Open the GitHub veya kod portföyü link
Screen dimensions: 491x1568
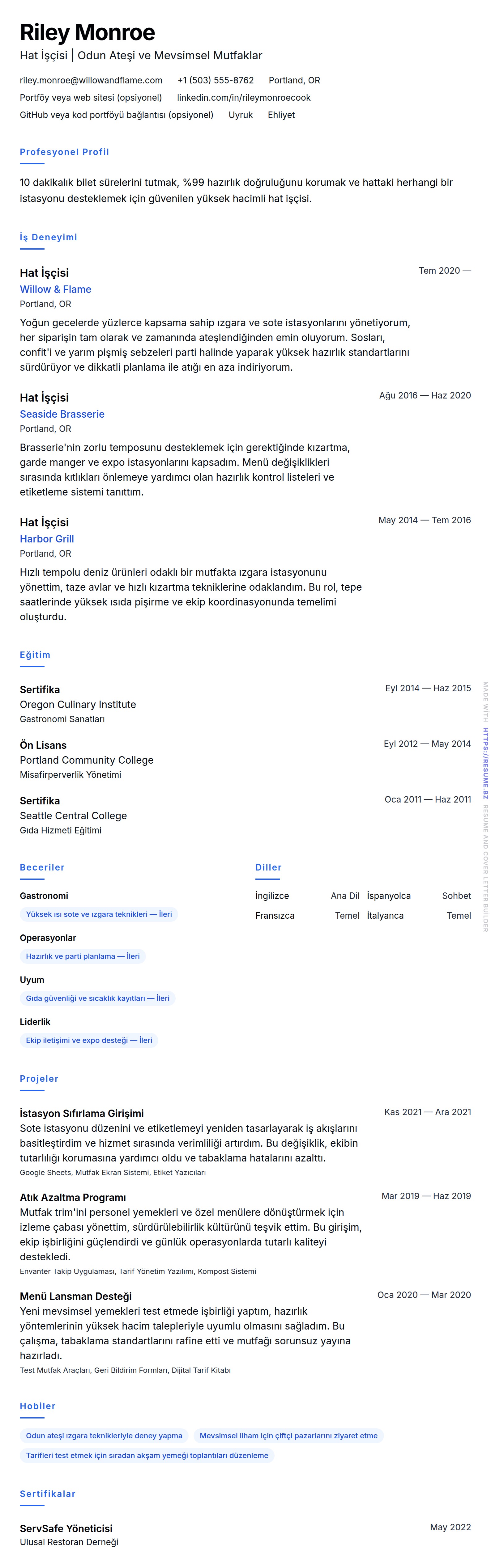click(x=116, y=115)
